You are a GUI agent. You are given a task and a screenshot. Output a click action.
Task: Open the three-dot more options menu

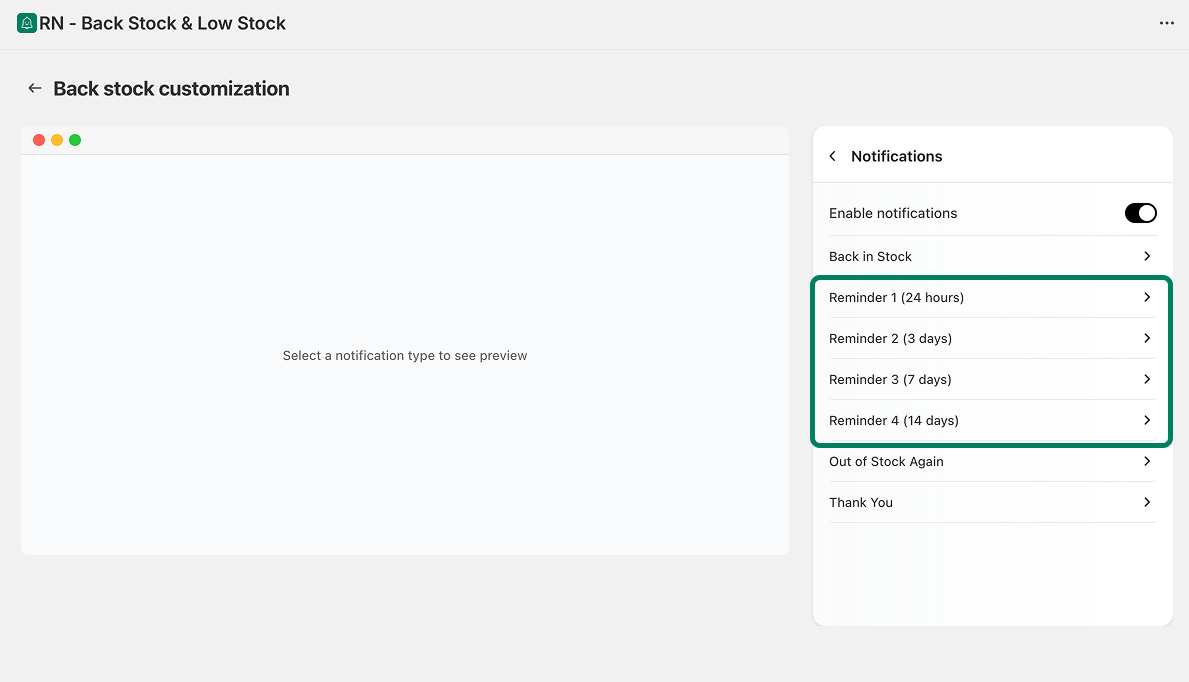coord(1166,23)
